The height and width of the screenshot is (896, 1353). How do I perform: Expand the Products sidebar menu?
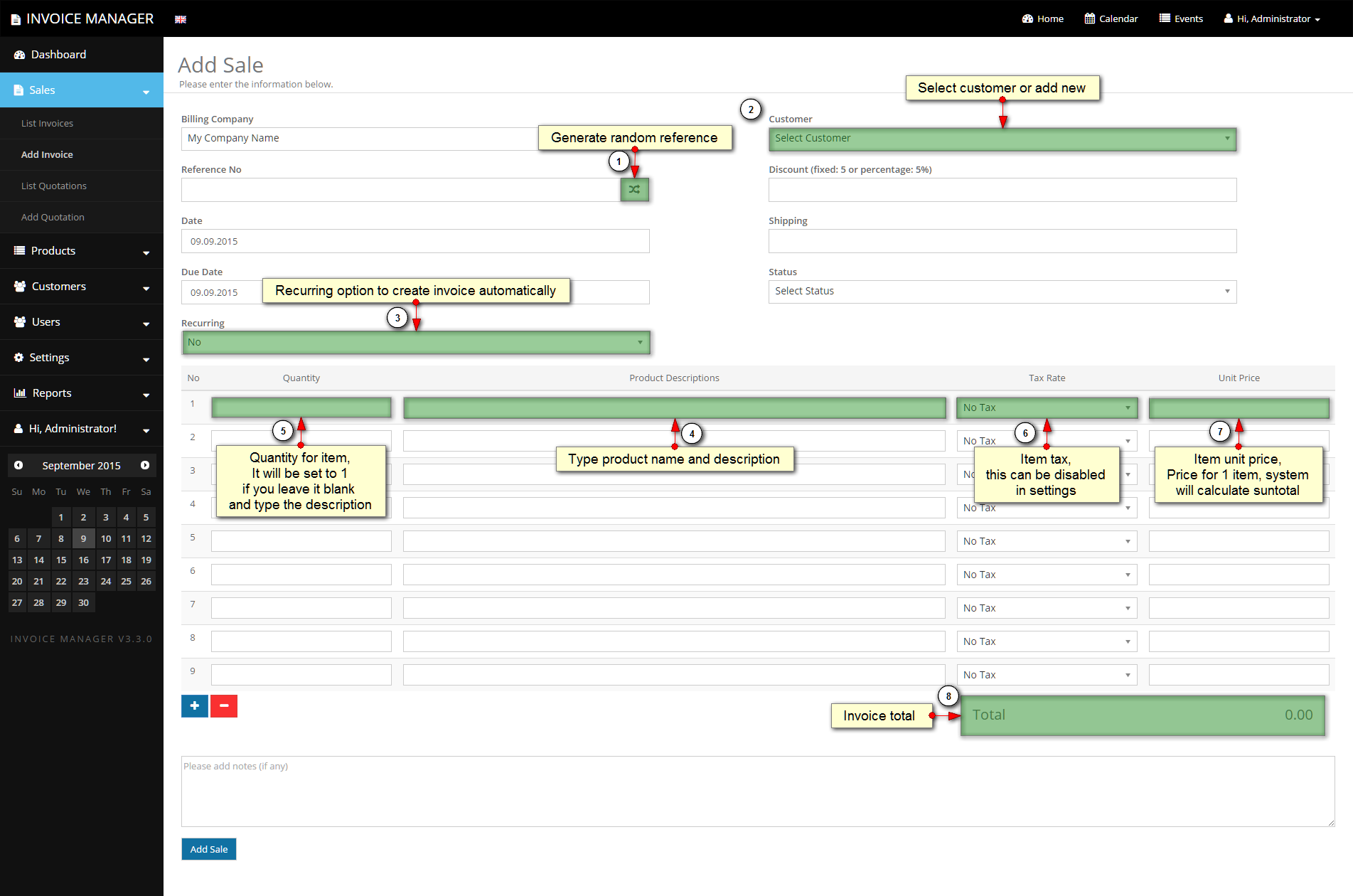[82, 251]
